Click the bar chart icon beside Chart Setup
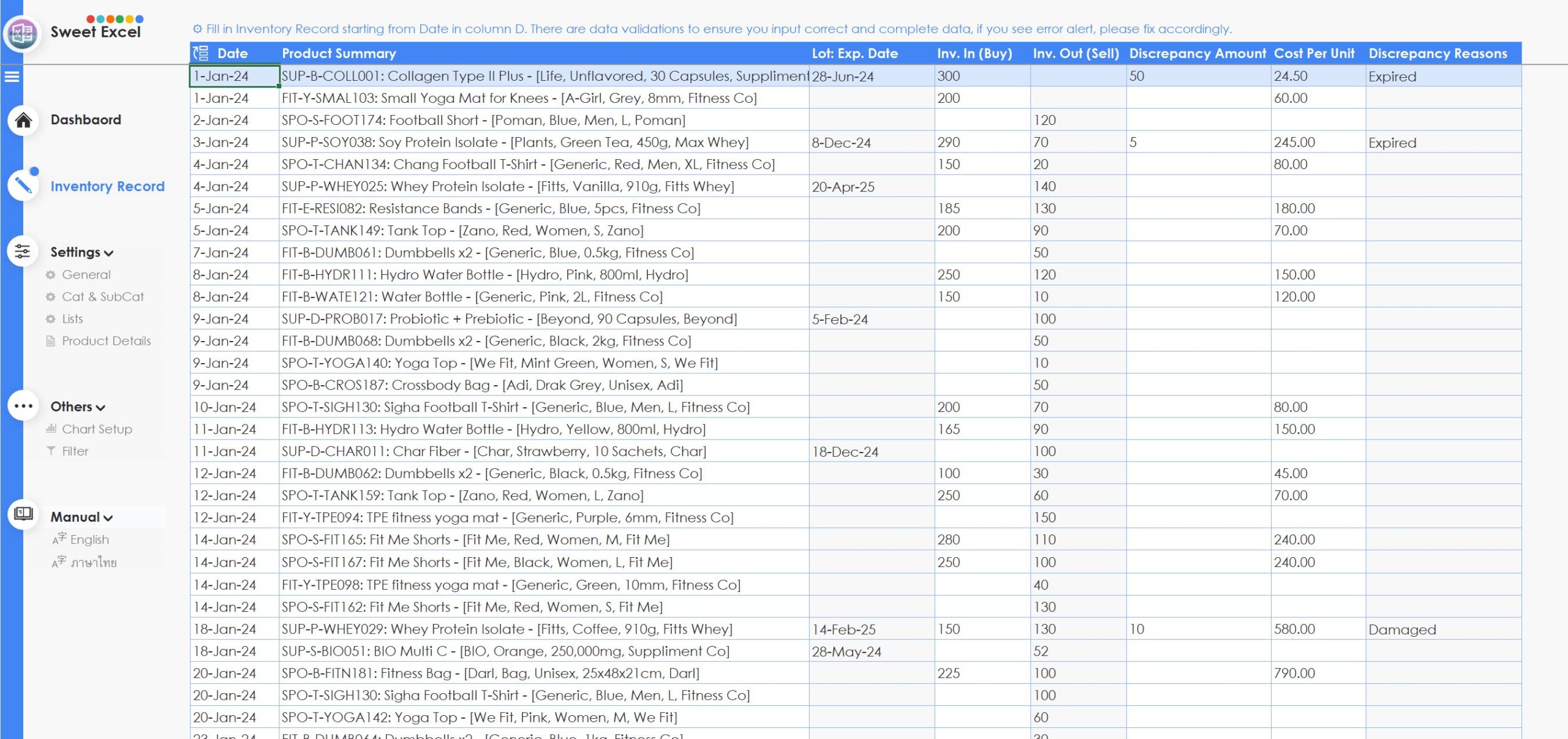 51,429
